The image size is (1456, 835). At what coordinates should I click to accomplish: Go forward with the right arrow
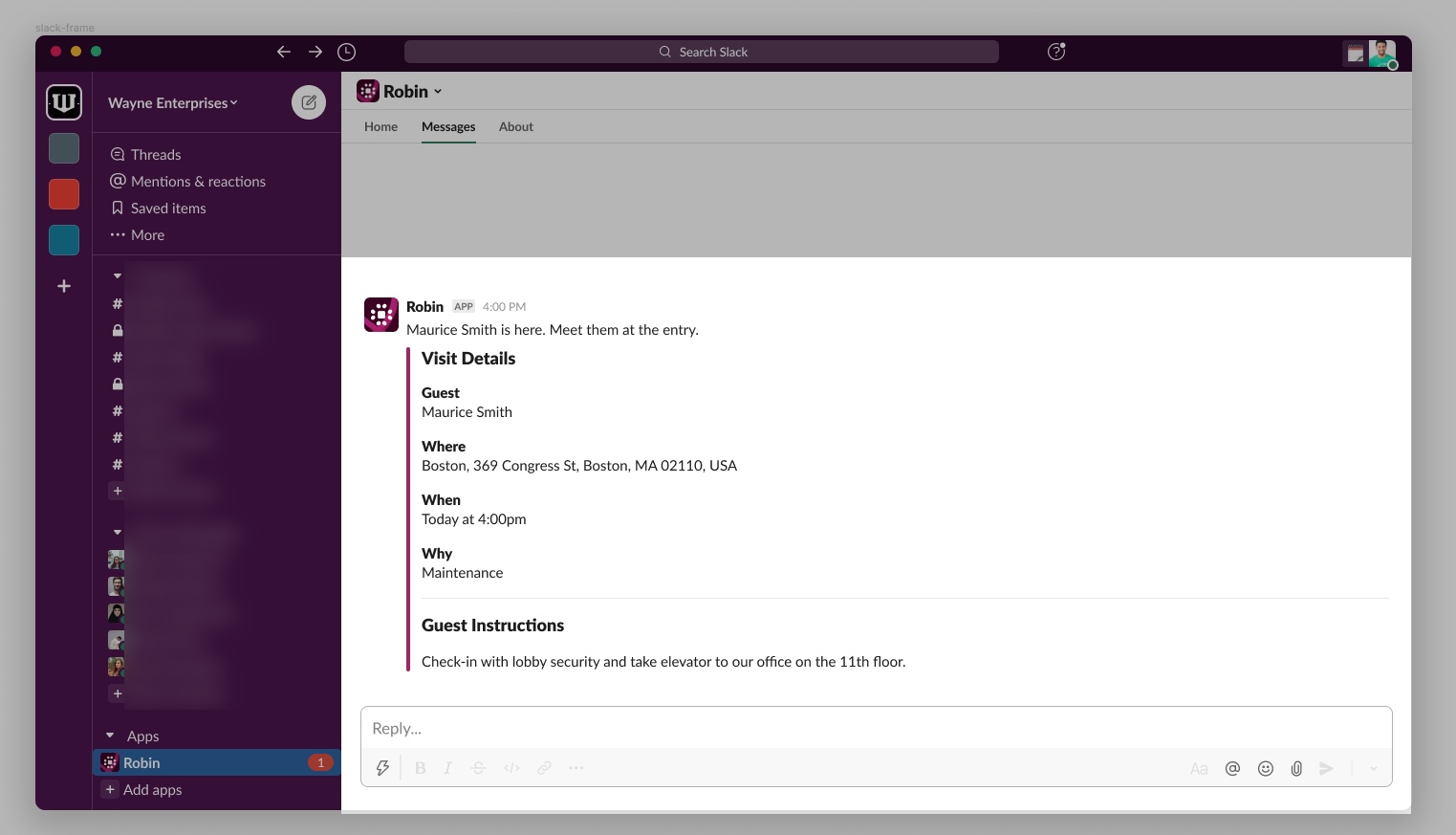point(315,52)
